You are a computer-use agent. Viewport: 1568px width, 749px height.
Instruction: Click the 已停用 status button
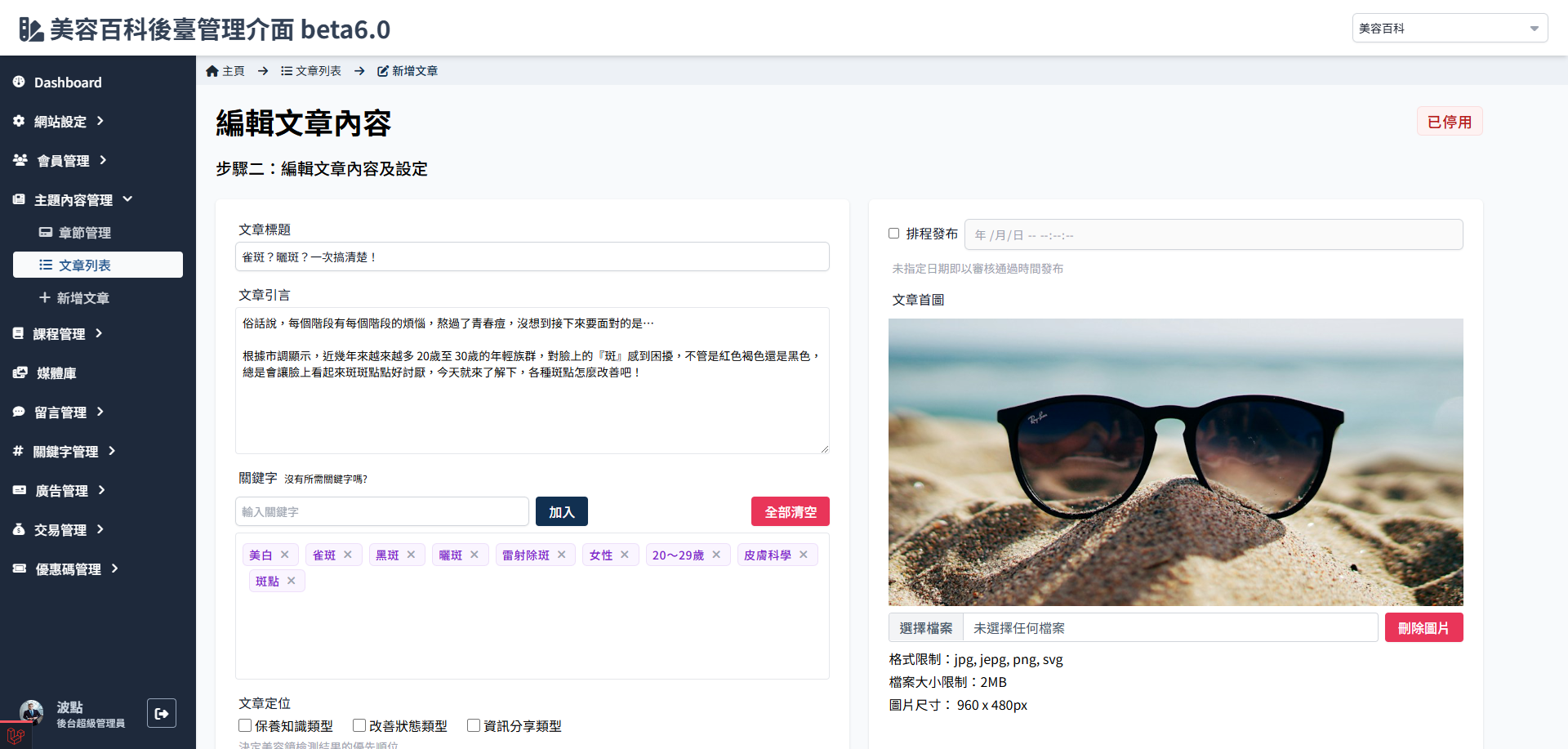point(1450,122)
